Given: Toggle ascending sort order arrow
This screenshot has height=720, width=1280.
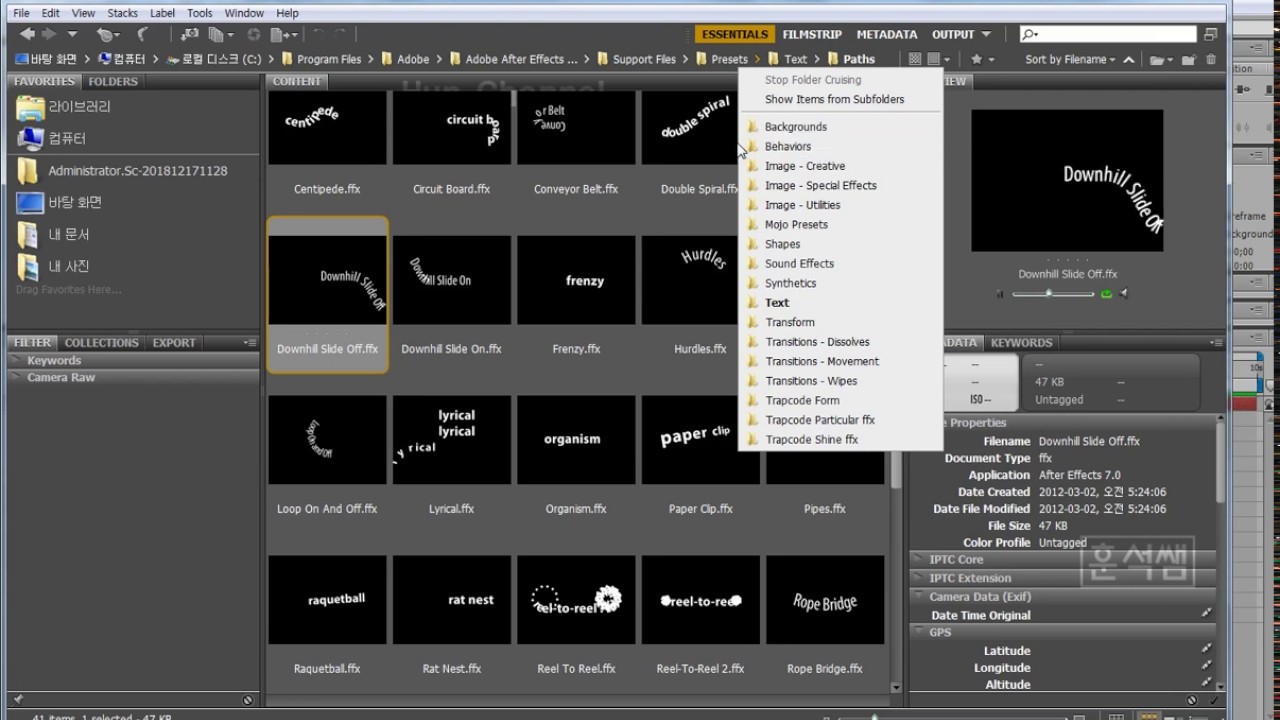Looking at the screenshot, I should [1129, 60].
